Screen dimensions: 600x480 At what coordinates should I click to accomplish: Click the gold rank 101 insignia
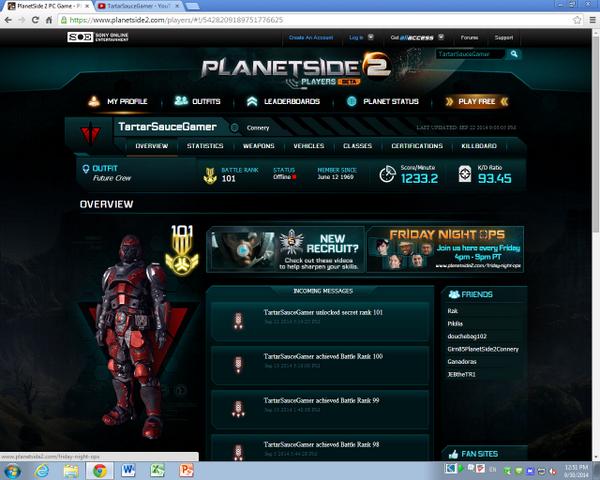click(x=182, y=250)
